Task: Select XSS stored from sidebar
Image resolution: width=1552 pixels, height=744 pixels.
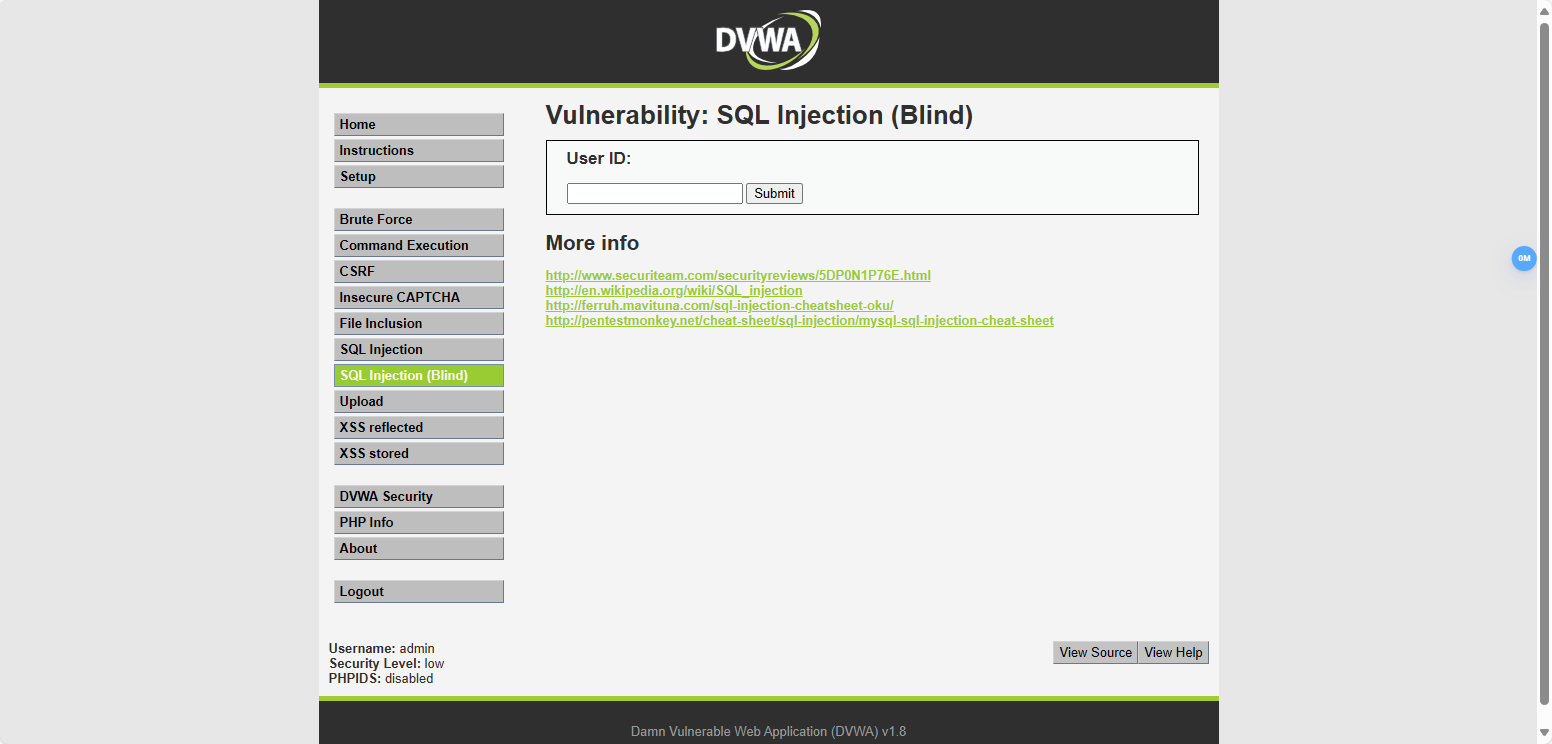Action: coord(418,454)
